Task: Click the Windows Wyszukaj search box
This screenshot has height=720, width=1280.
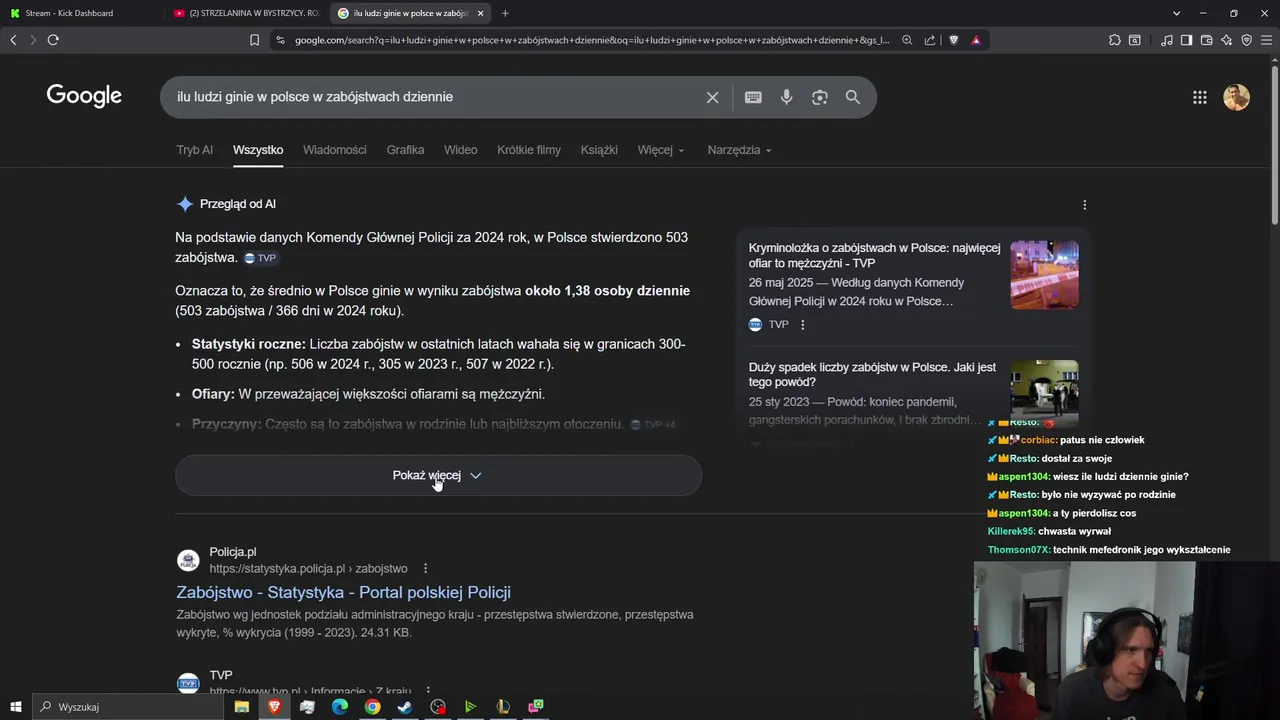Action: coord(127,707)
